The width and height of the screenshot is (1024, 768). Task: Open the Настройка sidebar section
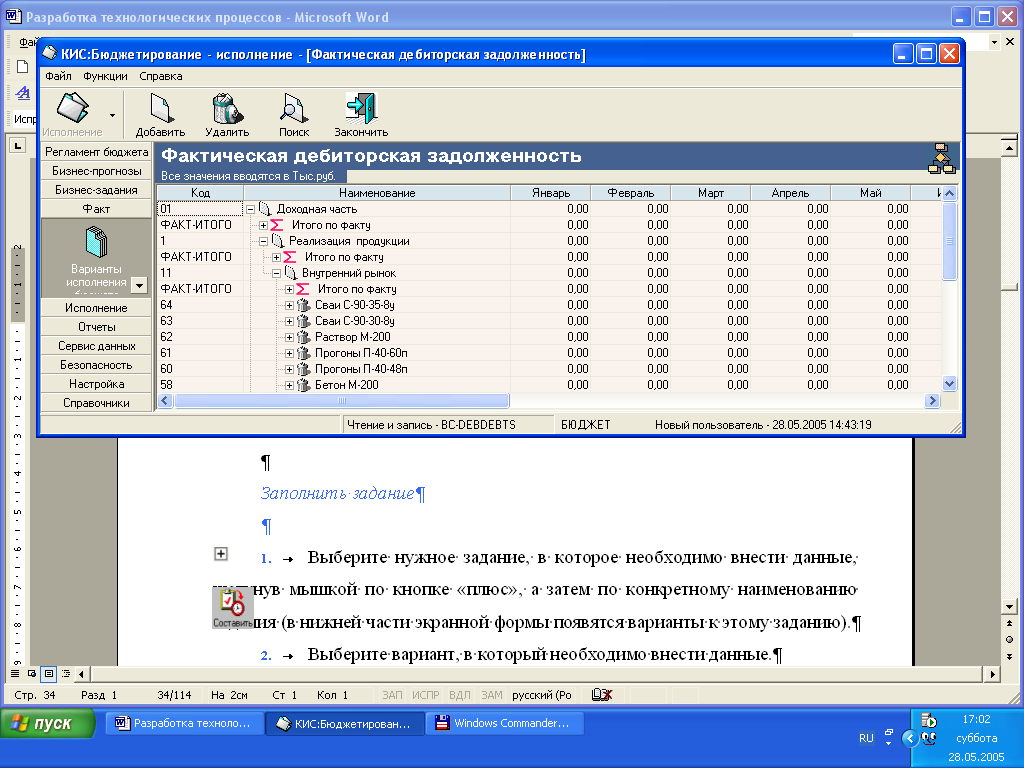pos(96,384)
